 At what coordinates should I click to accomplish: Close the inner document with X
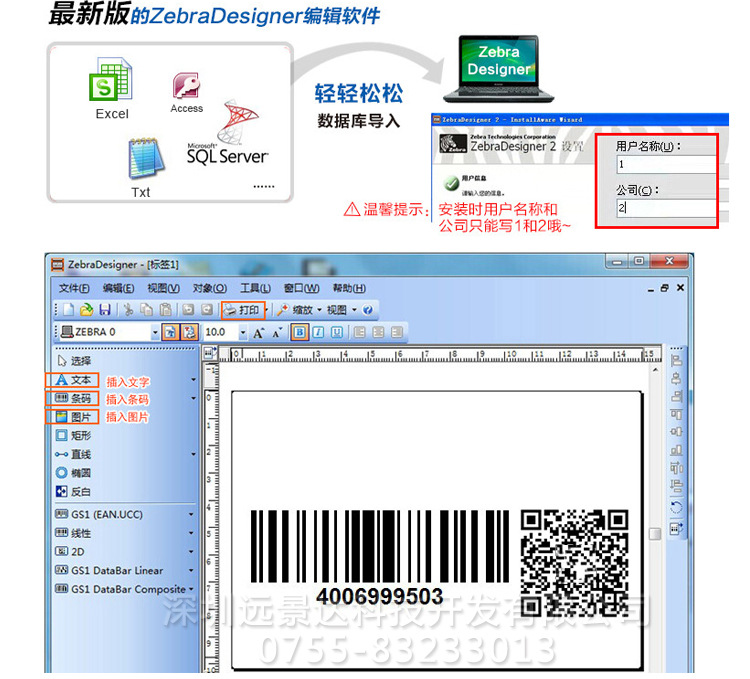pos(680,288)
